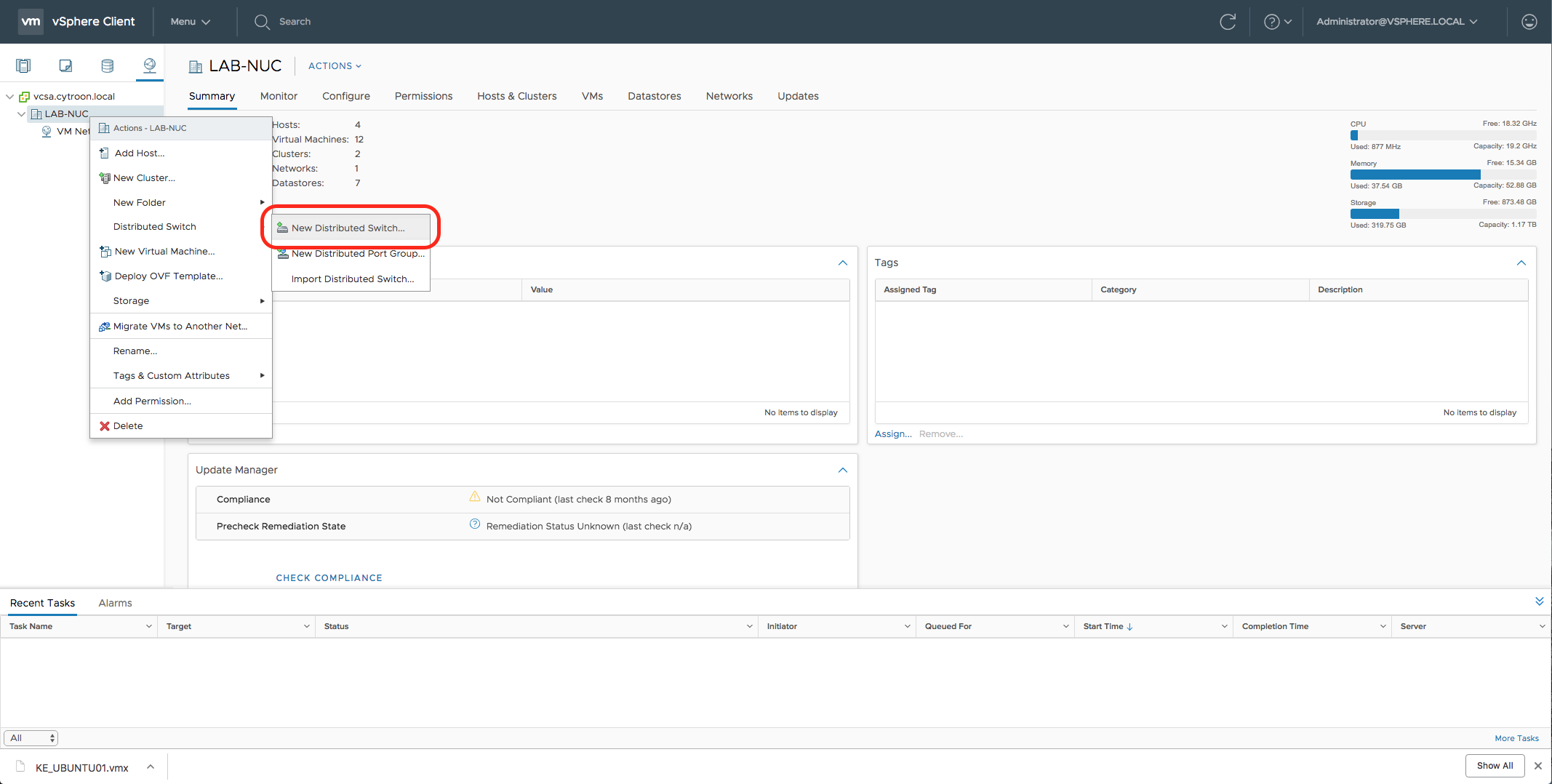The height and width of the screenshot is (784, 1552).
Task: Click the VM Network icon in tree
Action: tap(47, 132)
